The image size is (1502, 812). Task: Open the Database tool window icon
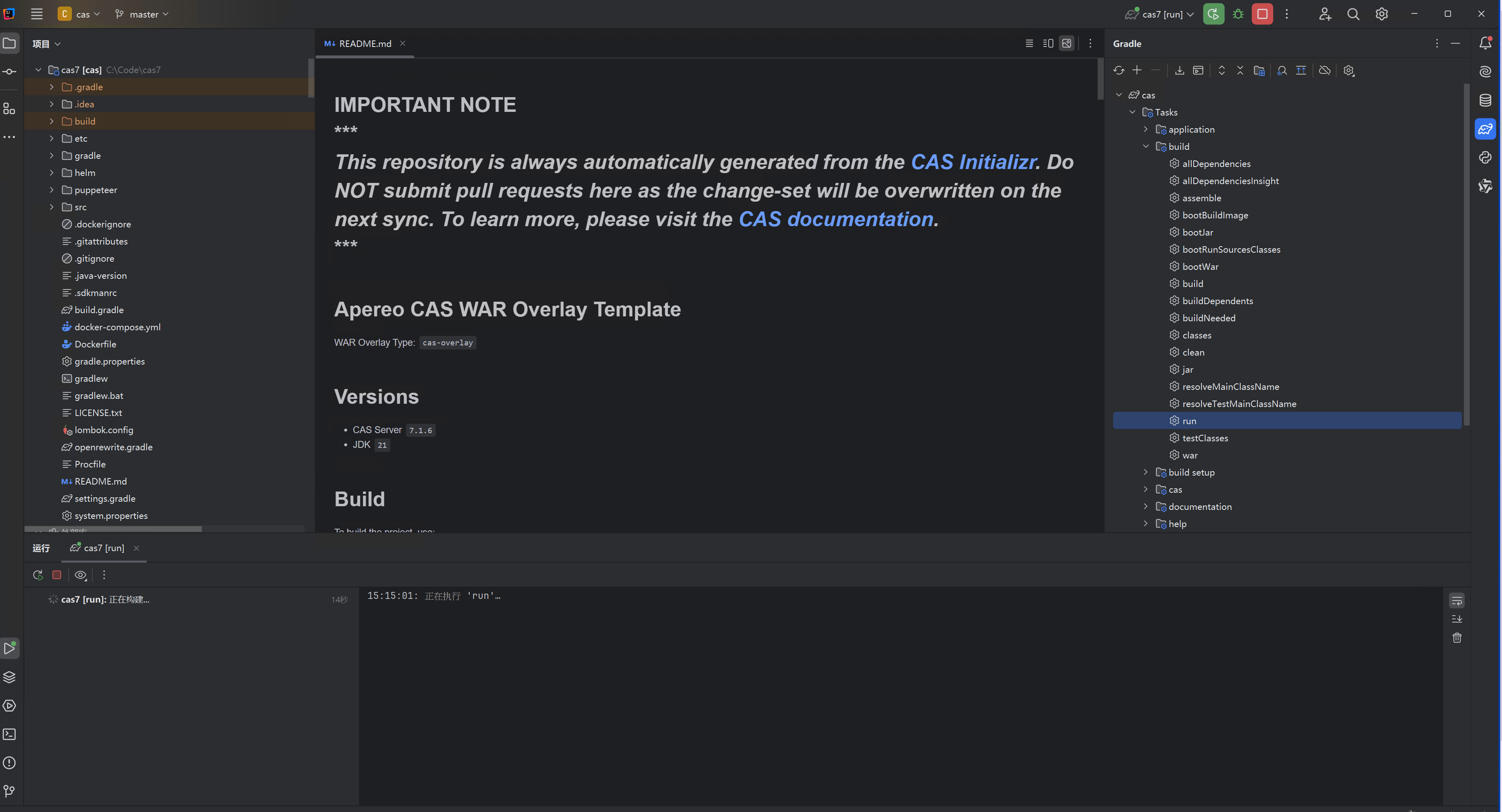click(1485, 100)
